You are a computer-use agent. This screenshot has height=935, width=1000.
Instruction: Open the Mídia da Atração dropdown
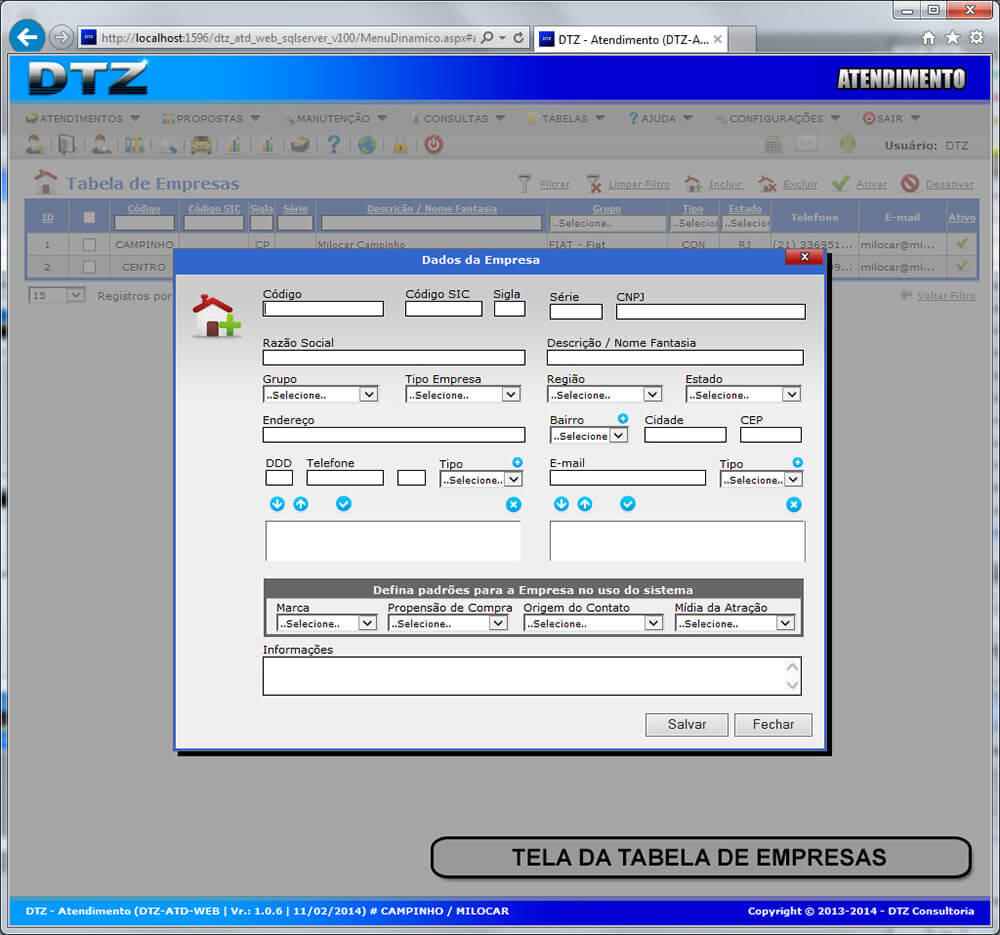pyautogui.click(x=735, y=623)
